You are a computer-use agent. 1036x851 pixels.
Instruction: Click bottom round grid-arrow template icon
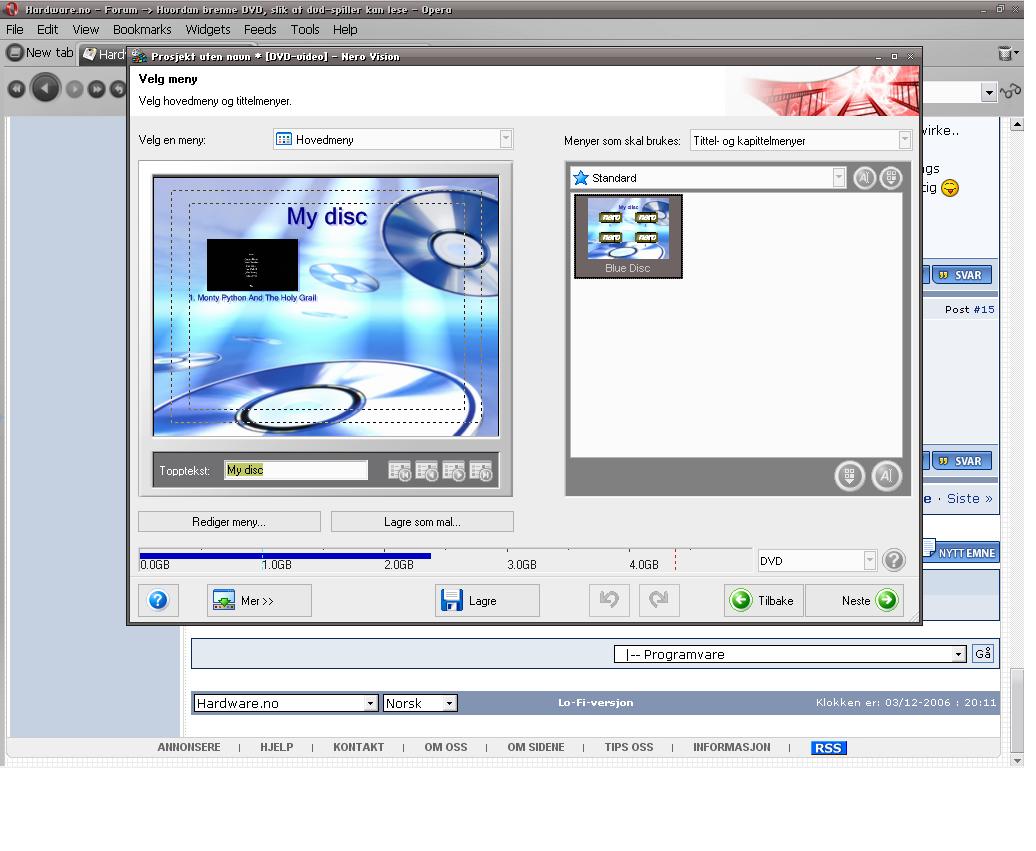click(x=850, y=476)
